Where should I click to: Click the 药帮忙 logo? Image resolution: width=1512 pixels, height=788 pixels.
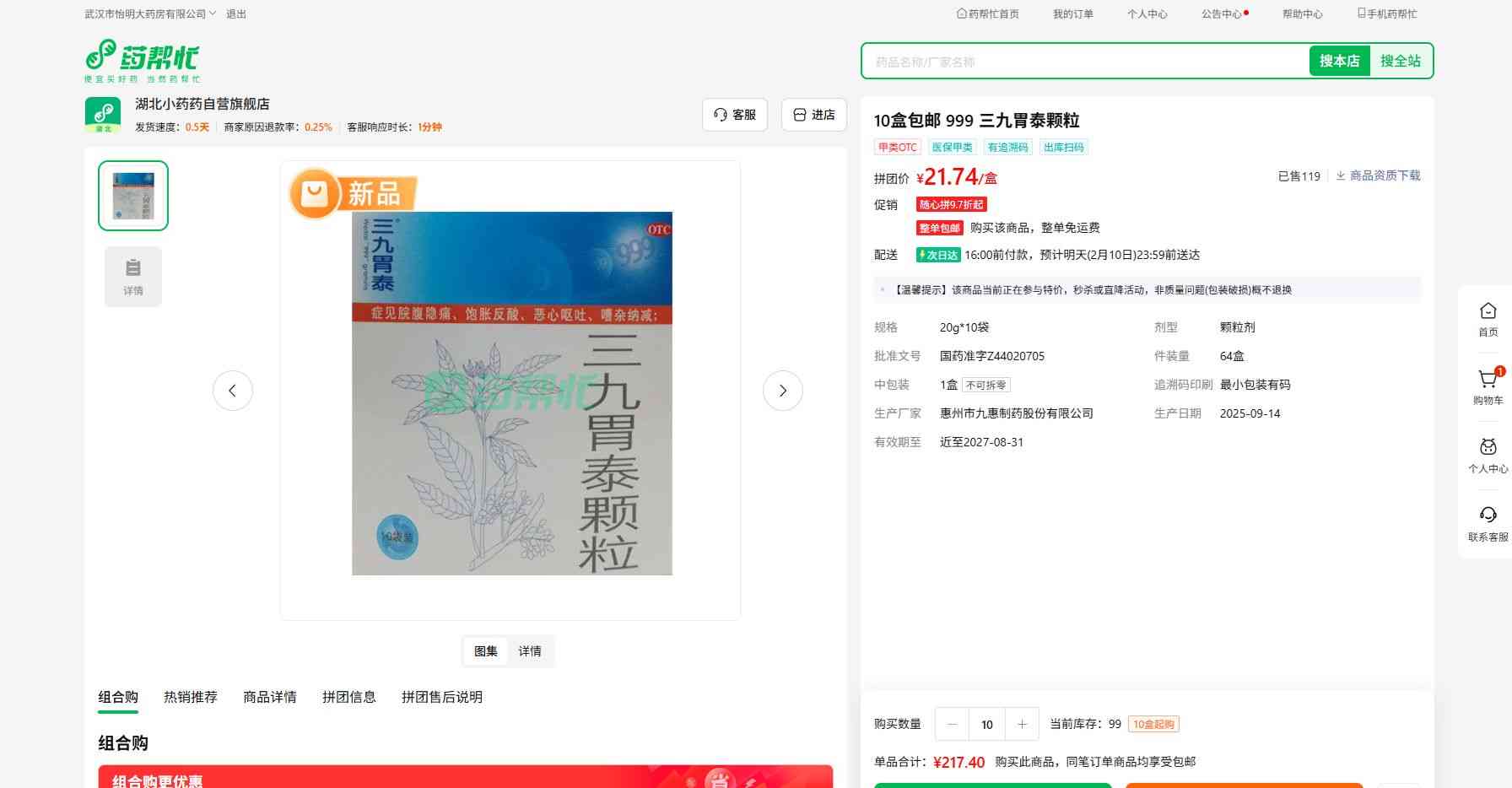(x=142, y=60)
